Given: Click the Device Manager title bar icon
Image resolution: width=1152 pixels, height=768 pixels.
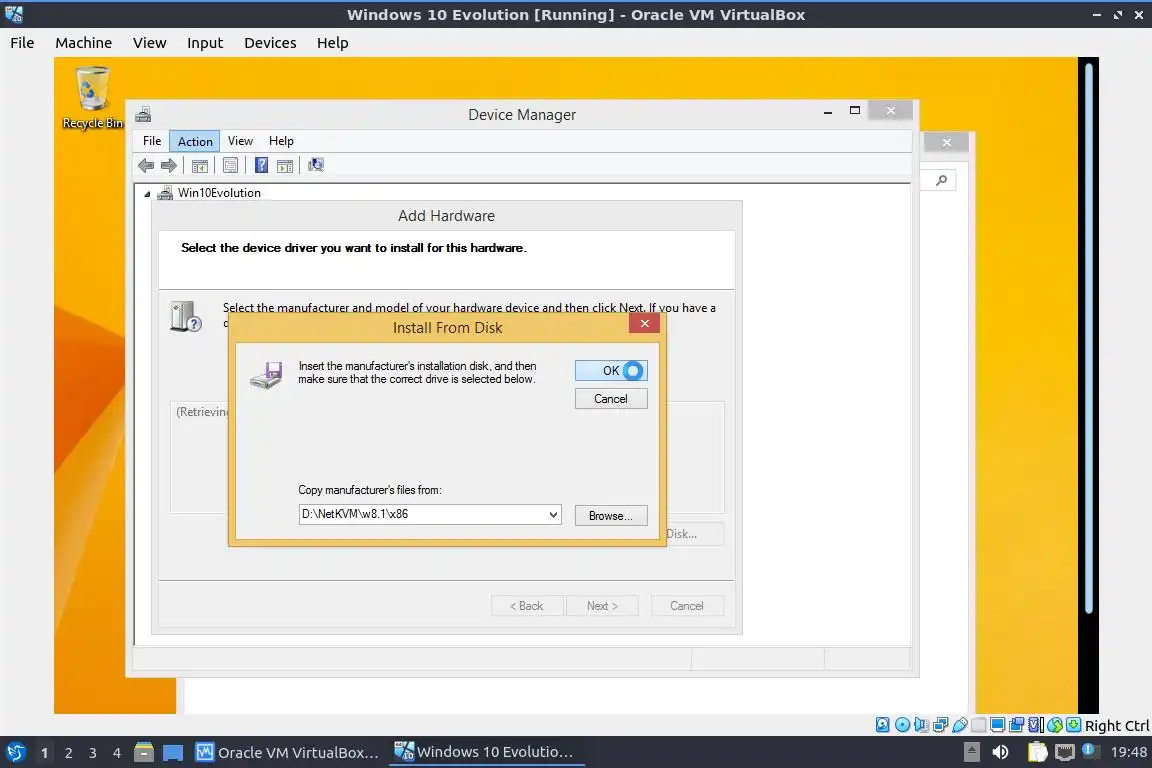Looking at the screenshot, I should [x=143, y=114].
